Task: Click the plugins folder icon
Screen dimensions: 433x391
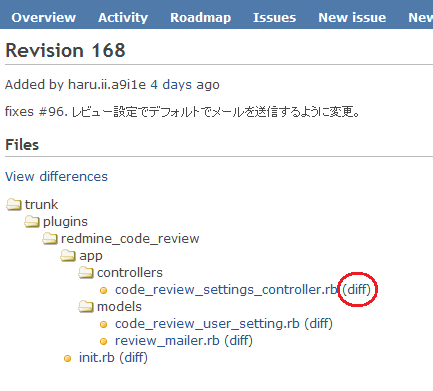Action: [32, 221]
